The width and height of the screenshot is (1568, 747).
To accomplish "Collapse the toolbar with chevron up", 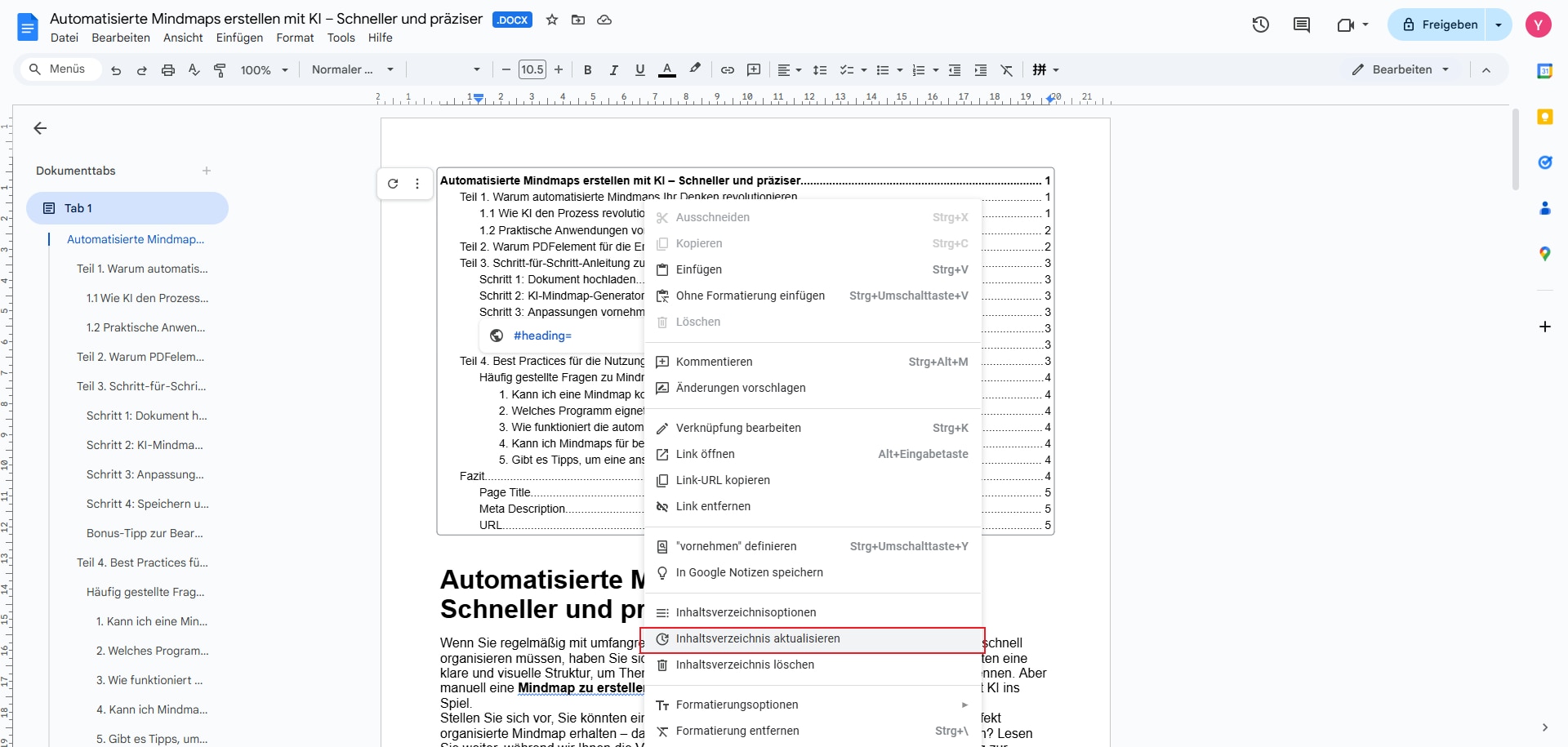I will 1486,70.
